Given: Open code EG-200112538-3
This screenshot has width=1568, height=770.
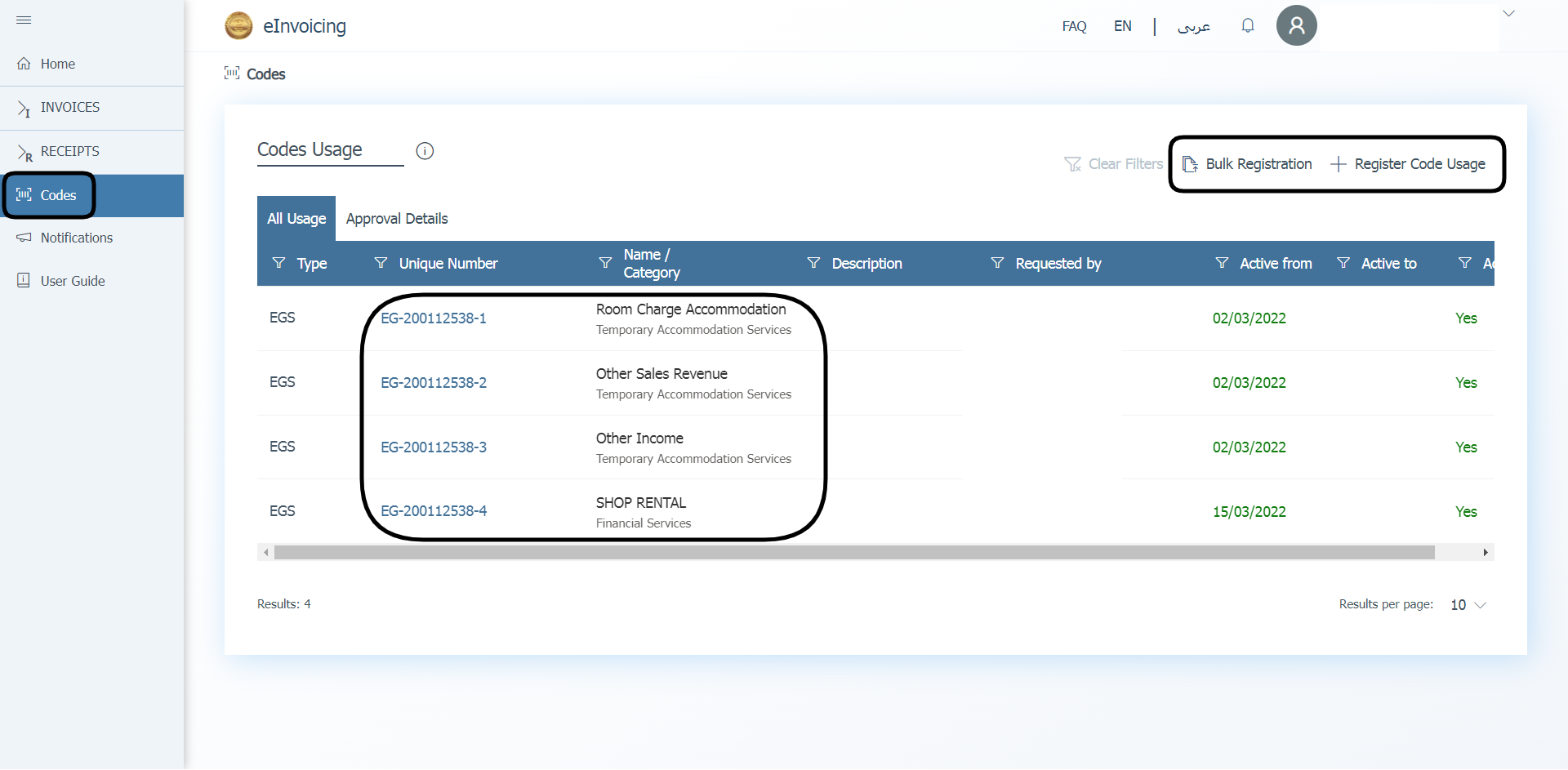Looking at the screenshot, I should tap(434, 447).
